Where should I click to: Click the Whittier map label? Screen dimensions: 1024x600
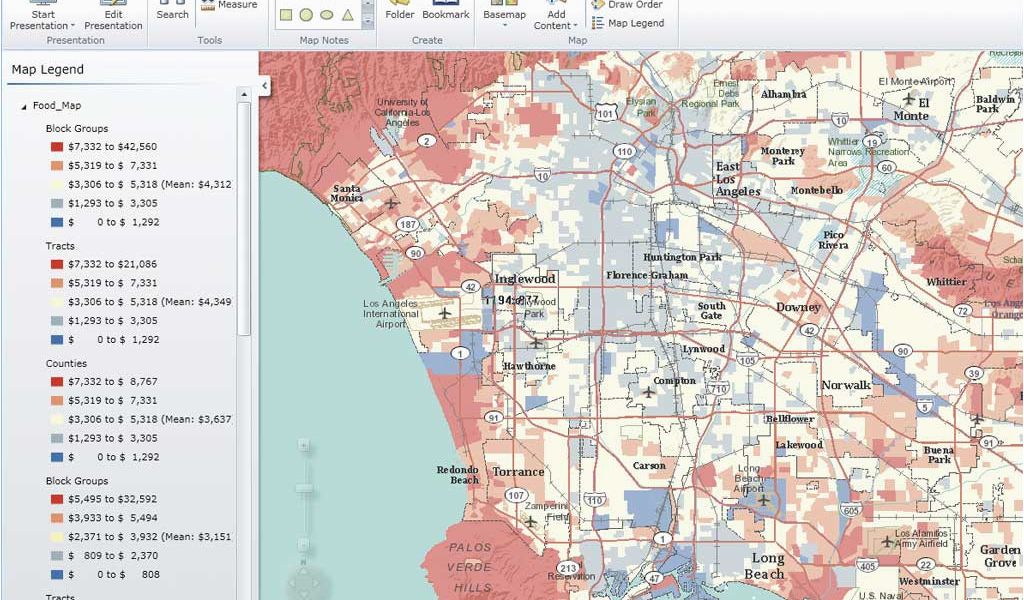tap(946, 282)
